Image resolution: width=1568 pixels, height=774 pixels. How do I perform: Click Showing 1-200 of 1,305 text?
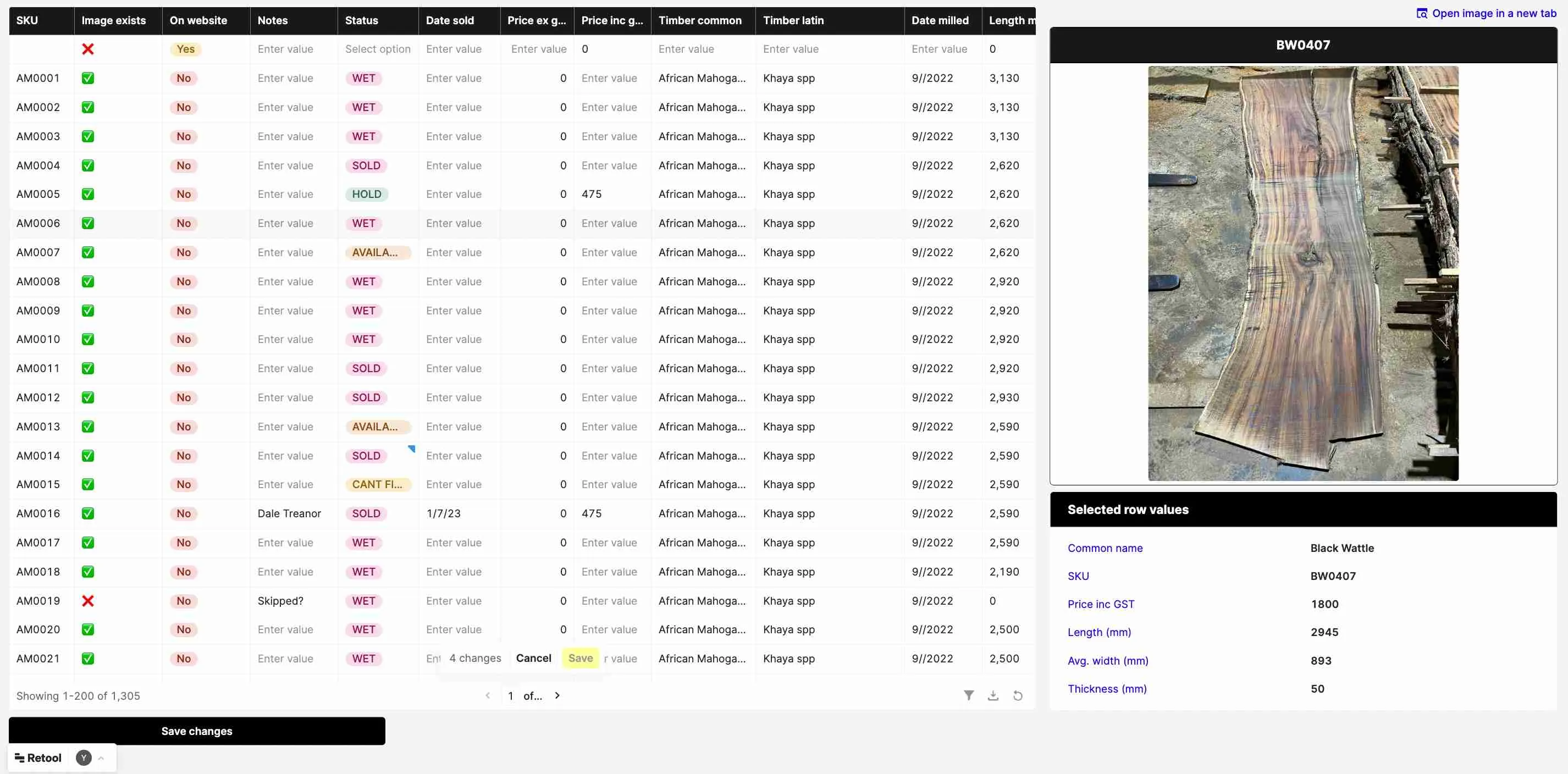(x=78, y=695)
